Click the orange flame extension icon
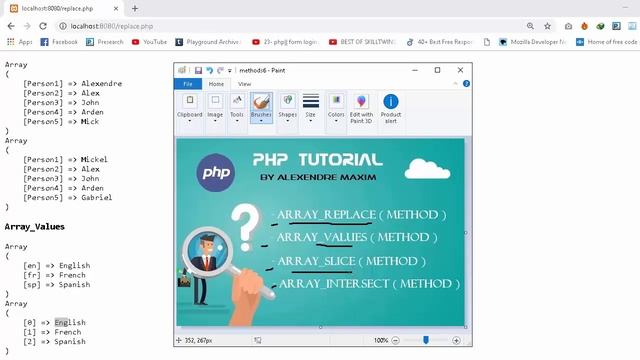 pos(584,26)
